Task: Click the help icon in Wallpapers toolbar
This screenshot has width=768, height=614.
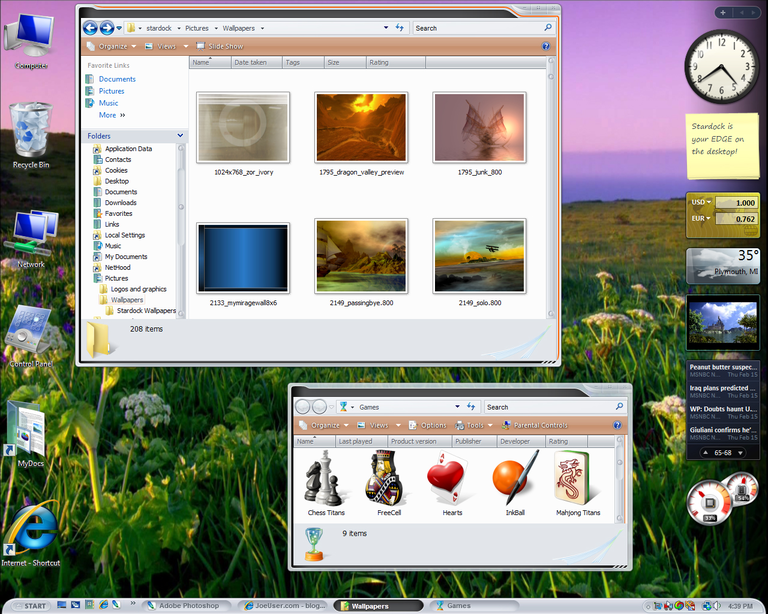Action: pyautogui.click(x=546, y=47)
